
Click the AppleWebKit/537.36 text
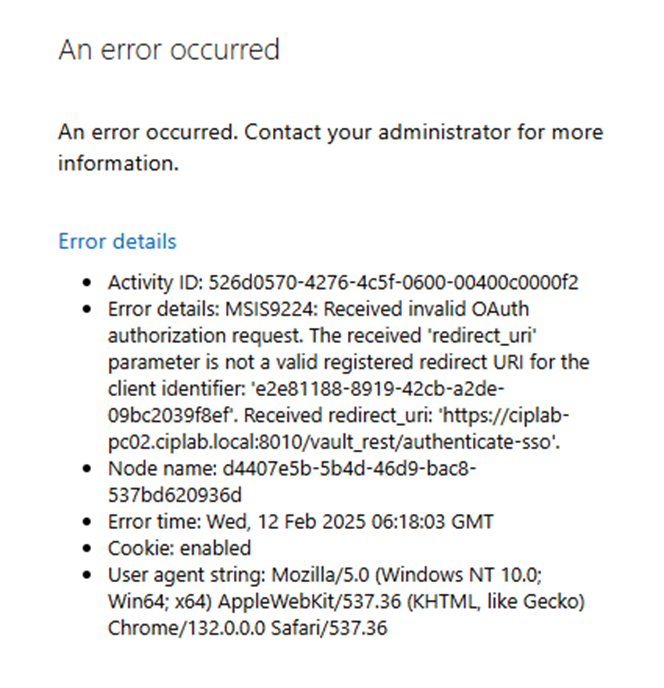(309, 601)
